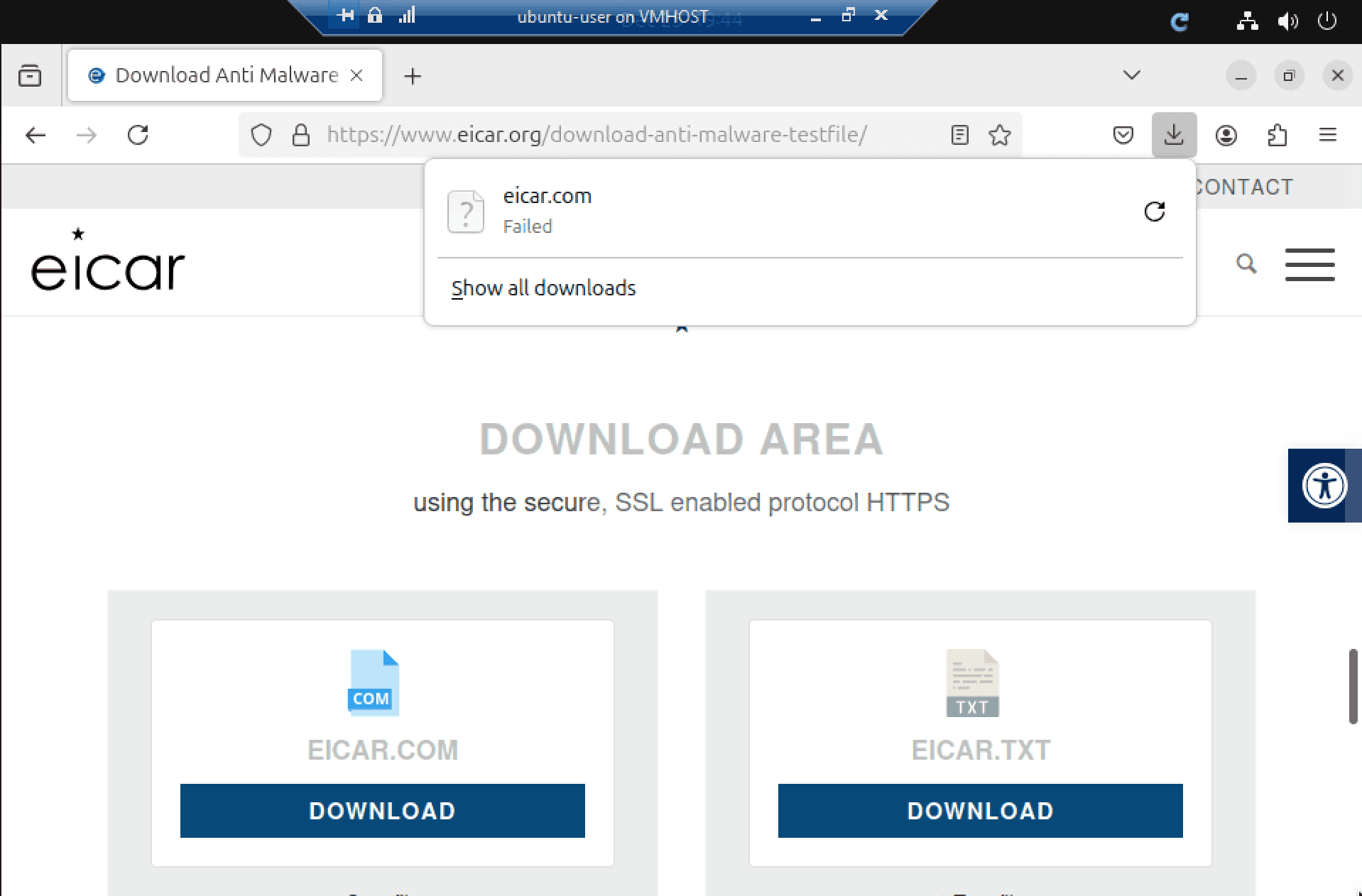1362x896 pixels.
Task: Save page to Pocket
Action: point(1123,135)
